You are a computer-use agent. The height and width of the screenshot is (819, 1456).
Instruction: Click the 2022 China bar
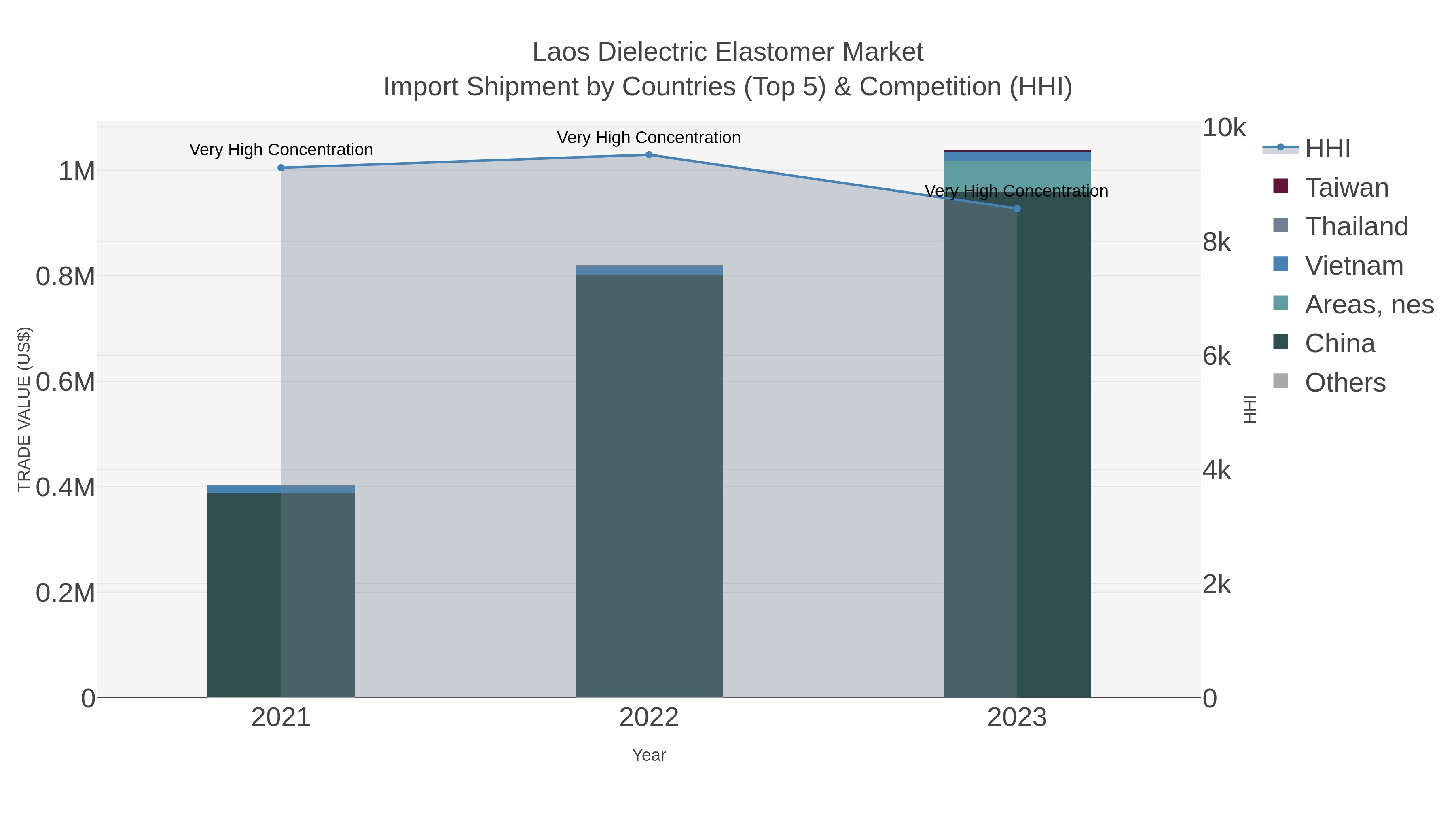tap(649, 486)
